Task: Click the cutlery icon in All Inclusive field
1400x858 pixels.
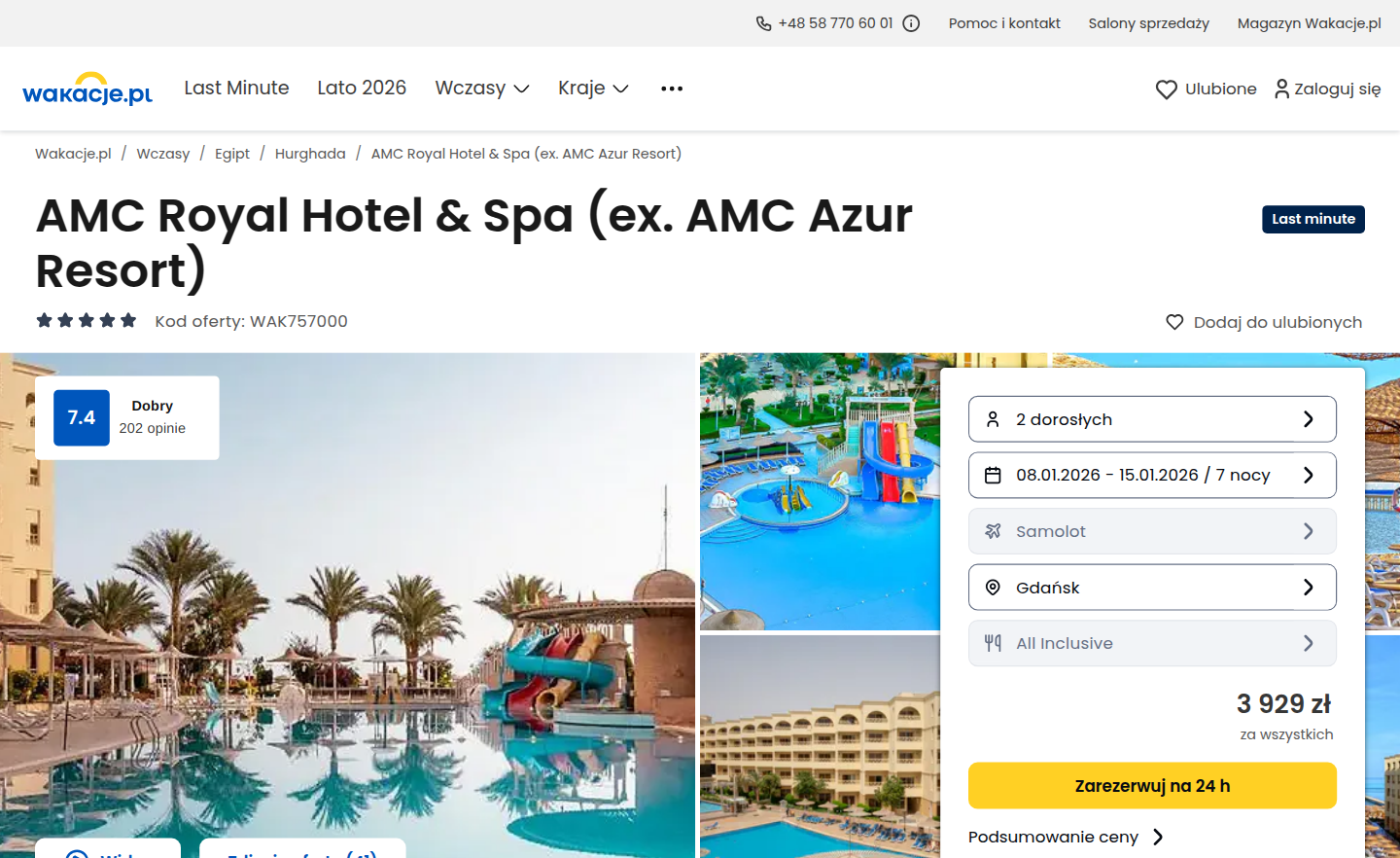Action: [993, 643]
